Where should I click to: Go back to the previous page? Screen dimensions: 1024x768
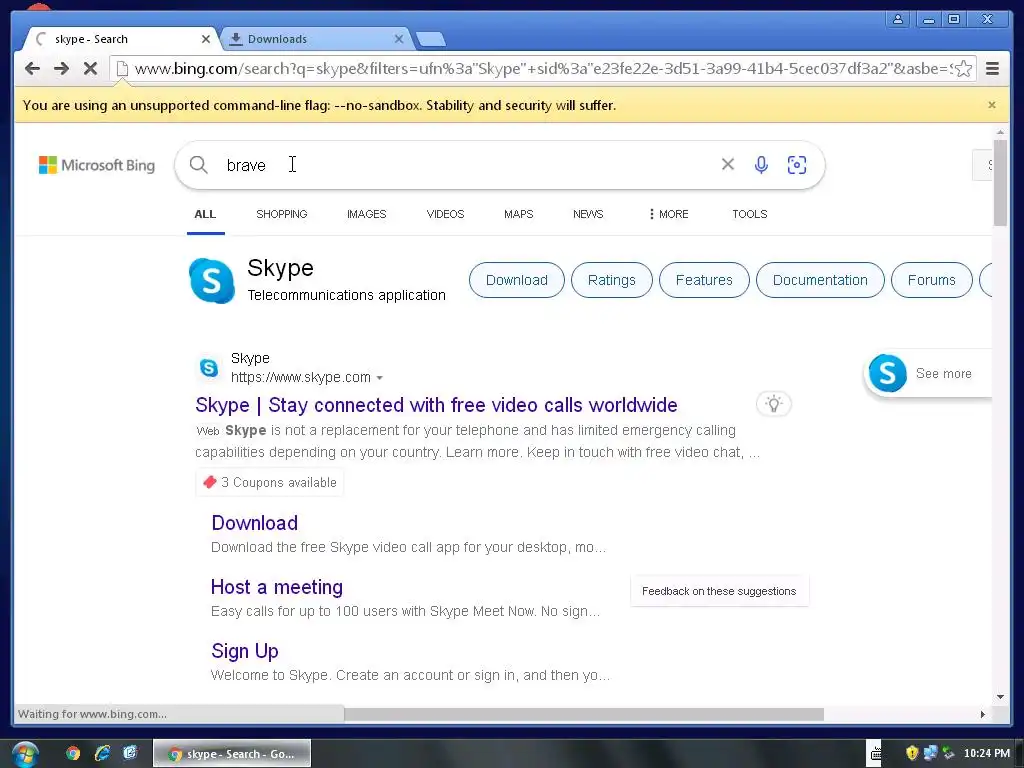click(x=32, y=69)
